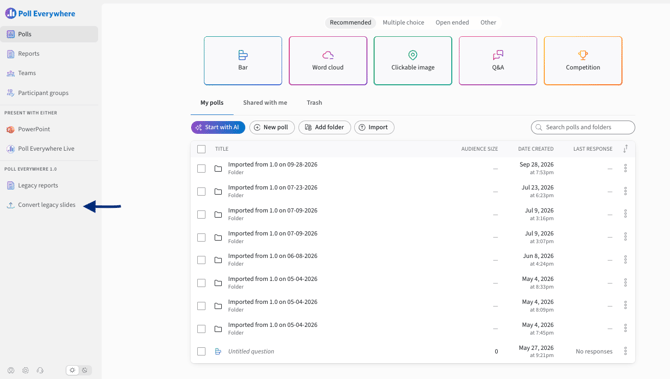670x379 pixels.
Task: Open the Trash tab
Action: (314, 103)
